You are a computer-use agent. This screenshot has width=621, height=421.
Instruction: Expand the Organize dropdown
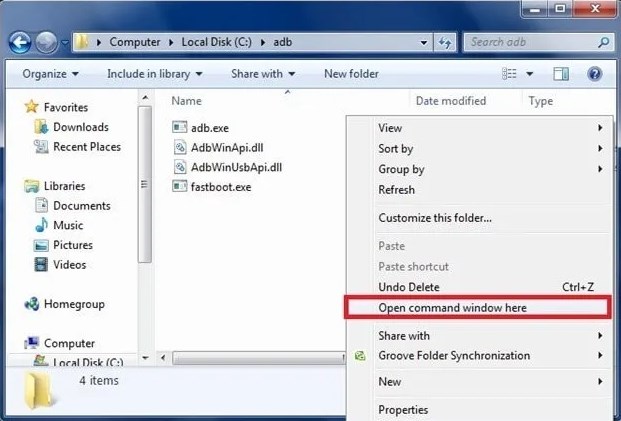[51, 74]
